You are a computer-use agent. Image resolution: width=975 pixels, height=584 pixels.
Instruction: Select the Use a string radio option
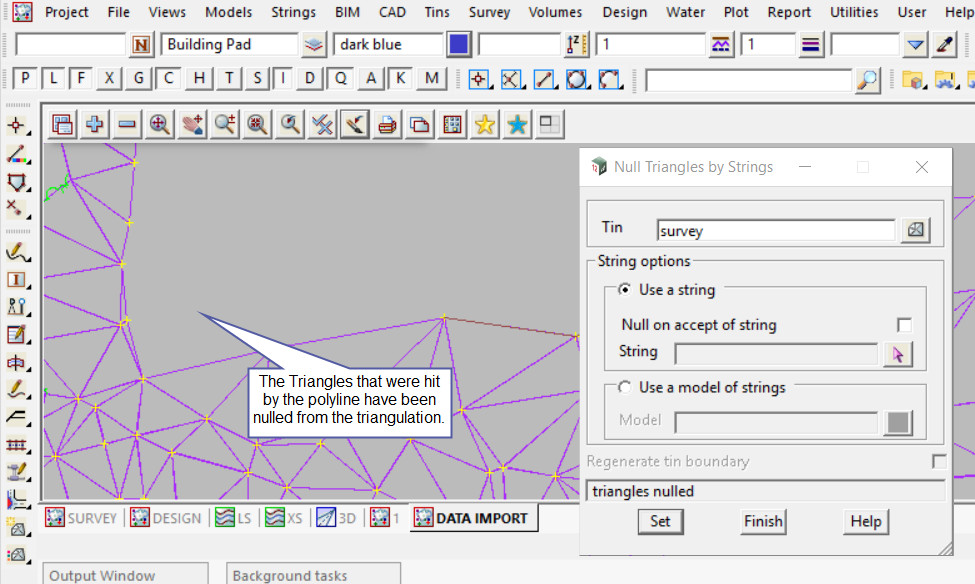point(624,289)
